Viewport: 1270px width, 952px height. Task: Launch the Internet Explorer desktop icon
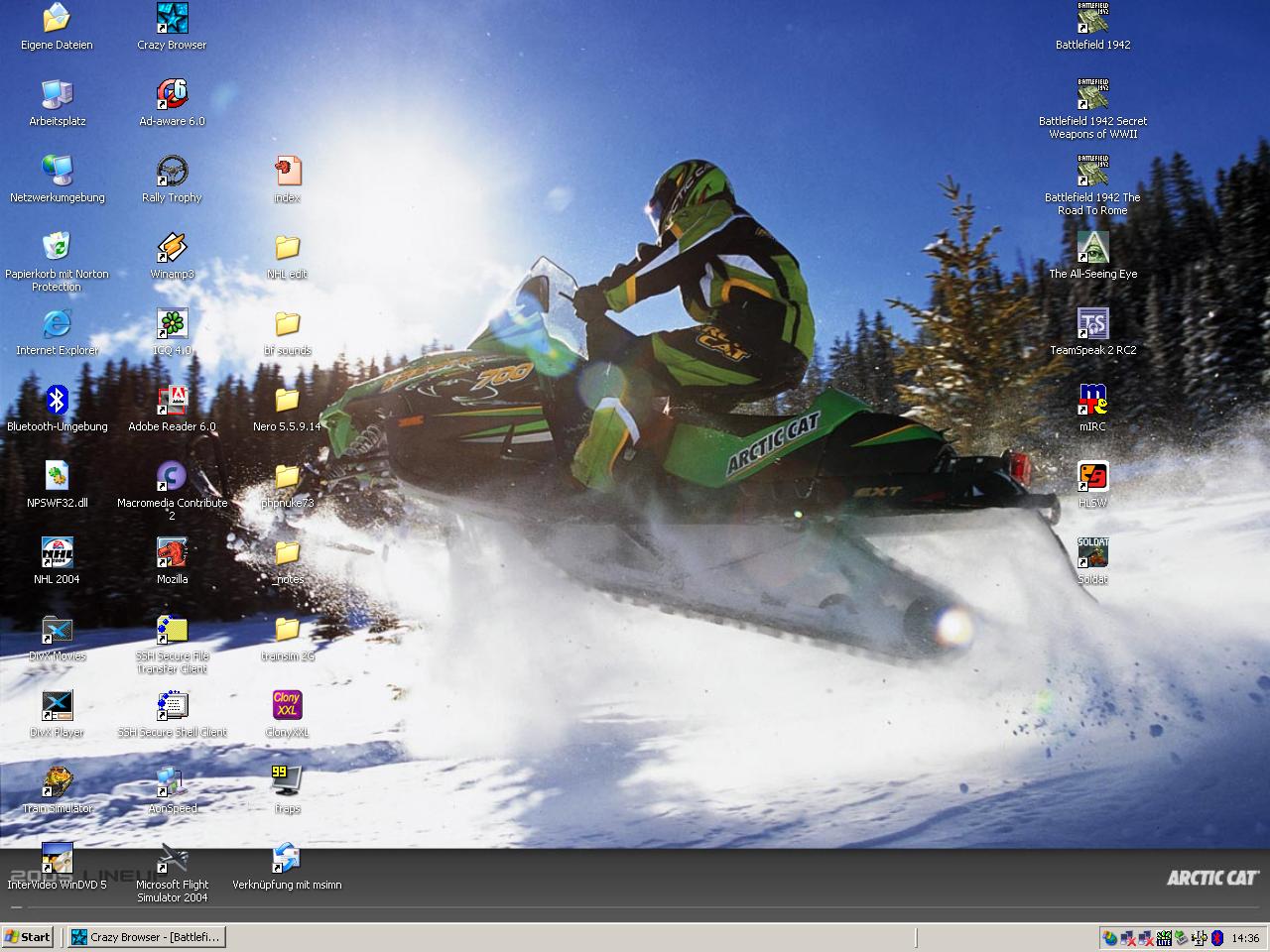[x=57, y=323]
